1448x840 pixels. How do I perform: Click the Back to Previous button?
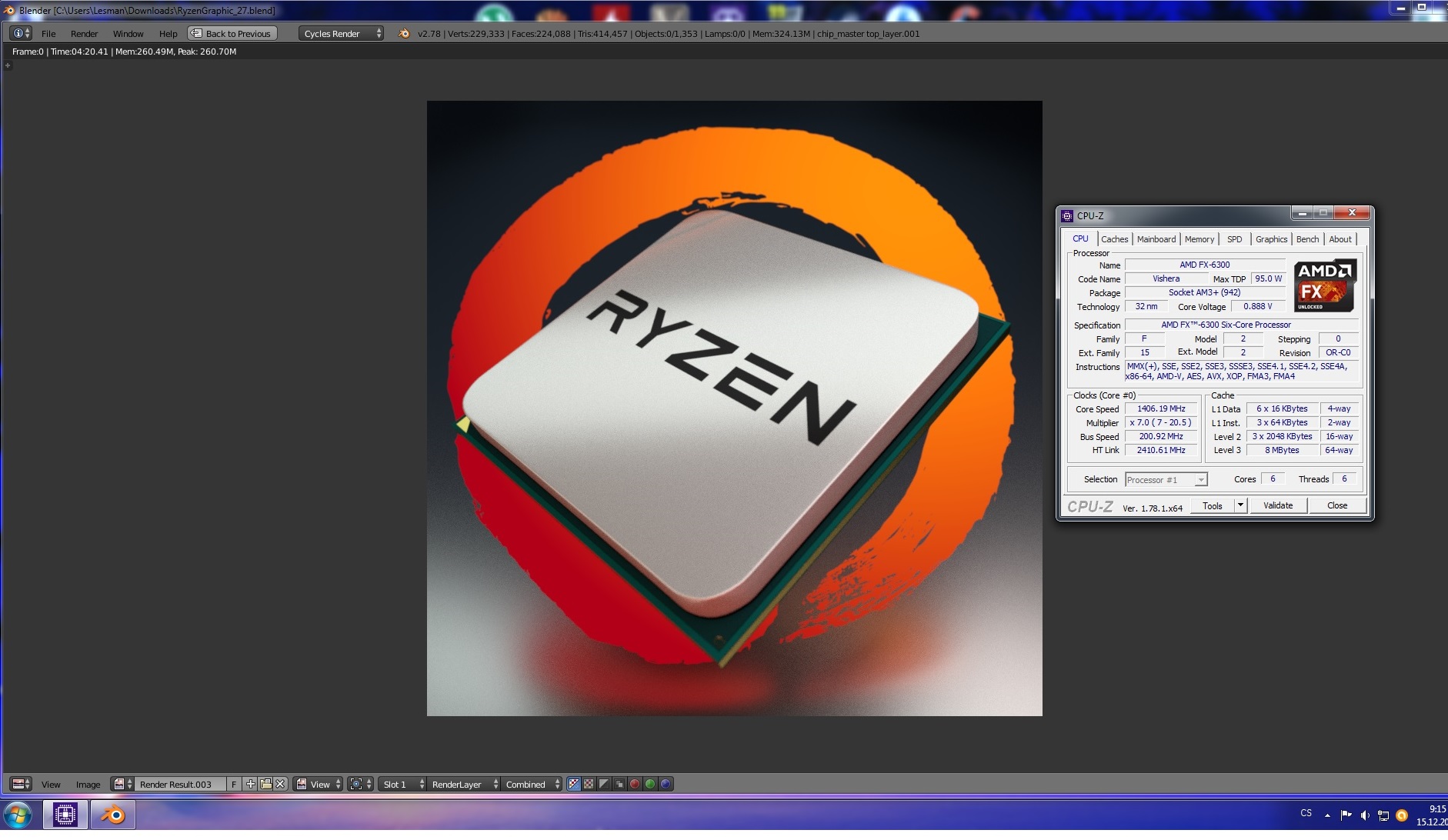click(x=232, y=33)
